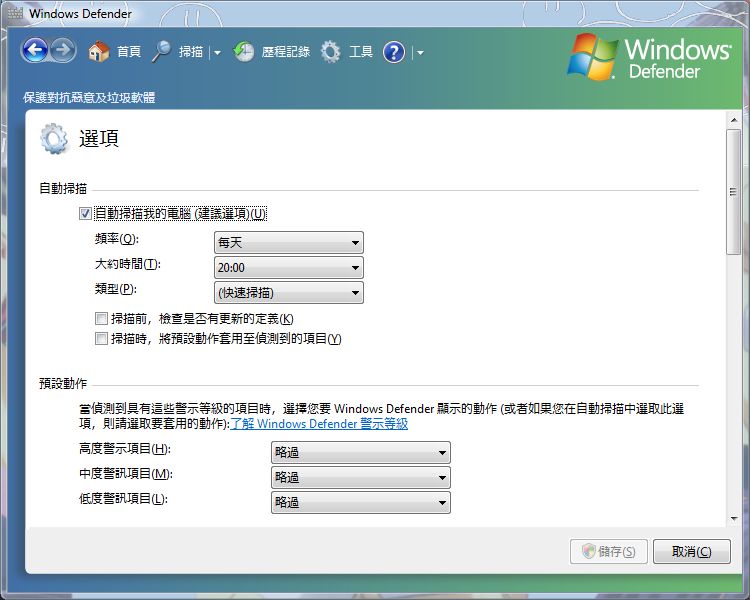The height and width of the screenshot is (600, 750).
Task: Open the 類型 dropdown showing 快速掃描
Action: pyautogui.click(x=289, y=292)
